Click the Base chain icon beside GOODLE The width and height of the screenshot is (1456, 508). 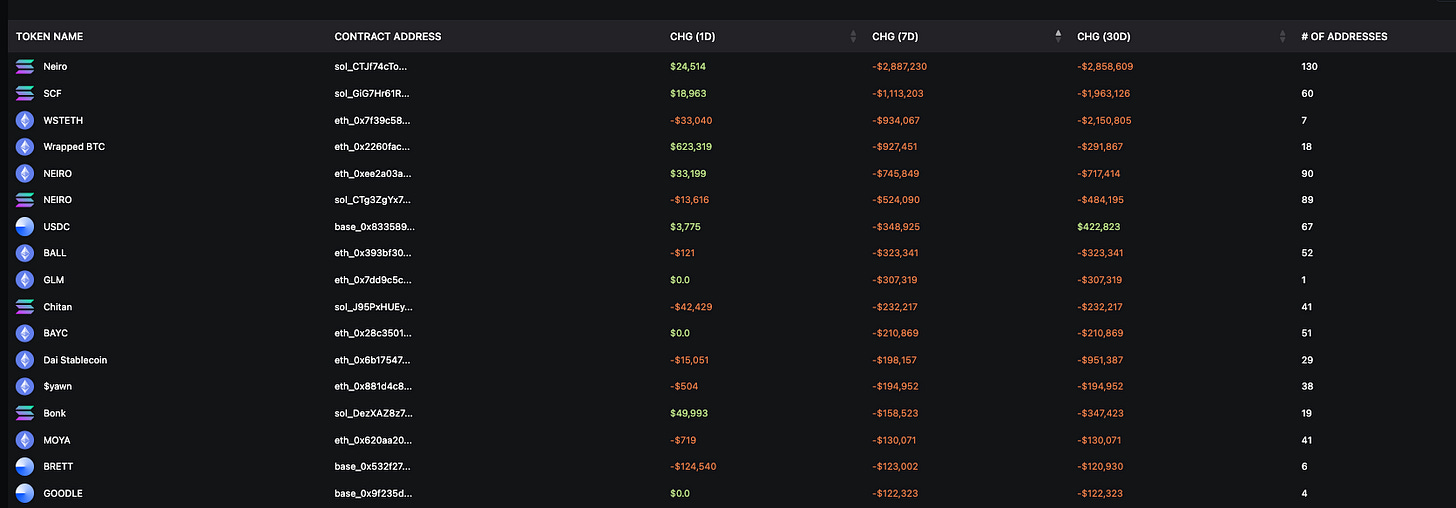click(x=25, y=493)
